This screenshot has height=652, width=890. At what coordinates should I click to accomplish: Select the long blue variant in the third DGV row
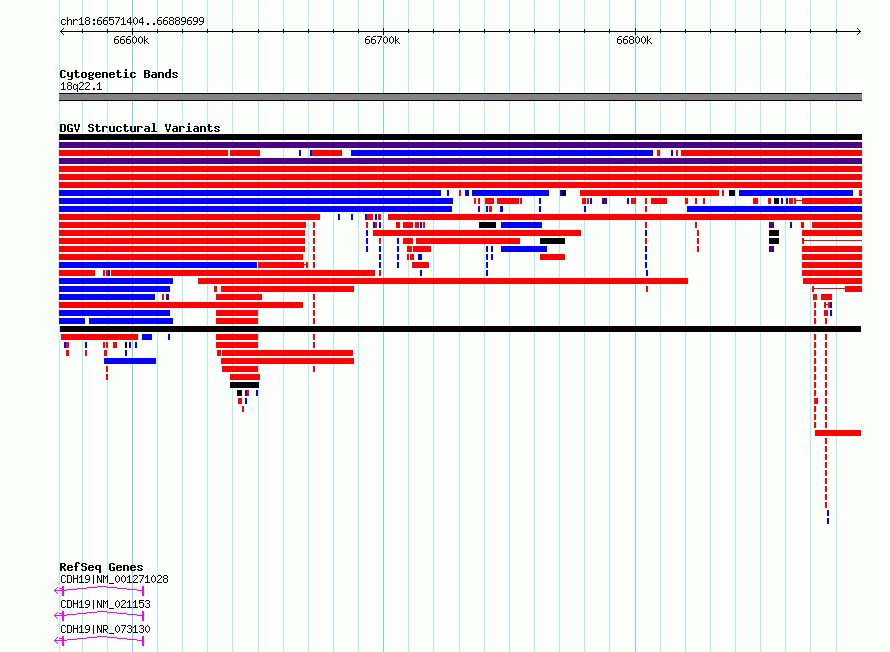click(x=502, y=153)
